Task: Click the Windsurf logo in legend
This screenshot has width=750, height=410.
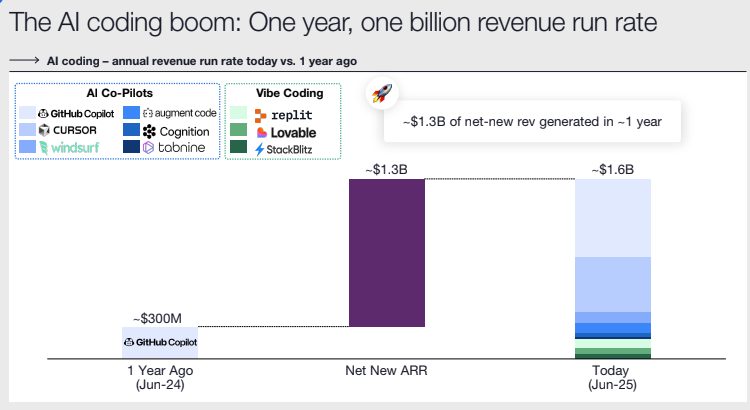Action: pyautogui.click(x=69, y=147)
